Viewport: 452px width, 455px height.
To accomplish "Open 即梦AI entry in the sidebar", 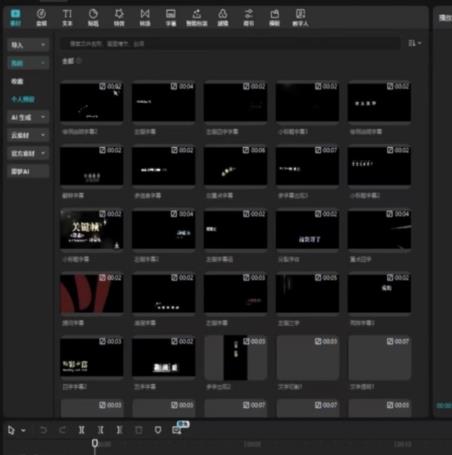I will tap(28, 172).
